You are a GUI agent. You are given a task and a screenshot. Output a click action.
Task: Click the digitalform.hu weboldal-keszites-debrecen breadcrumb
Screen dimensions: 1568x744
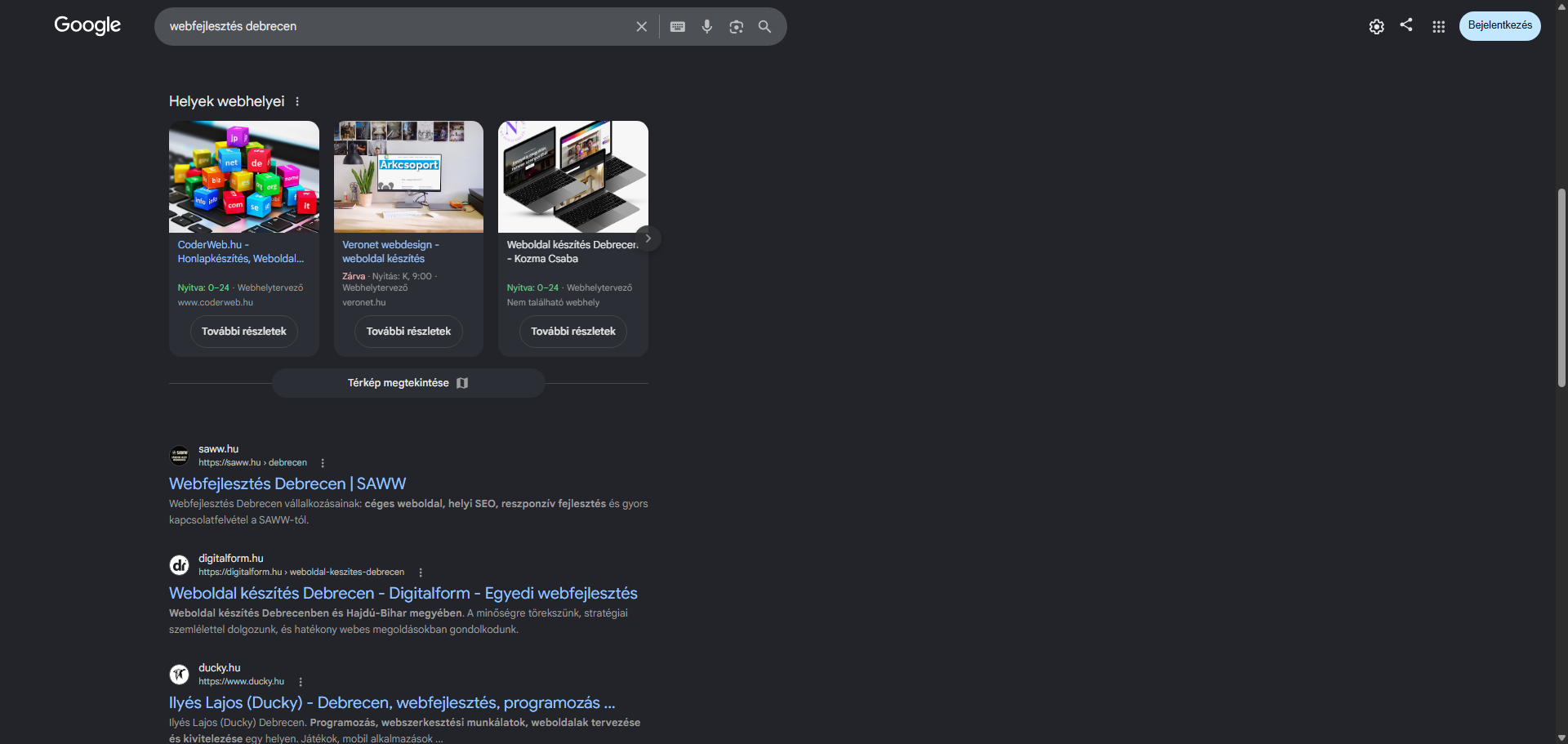point(301,572)
